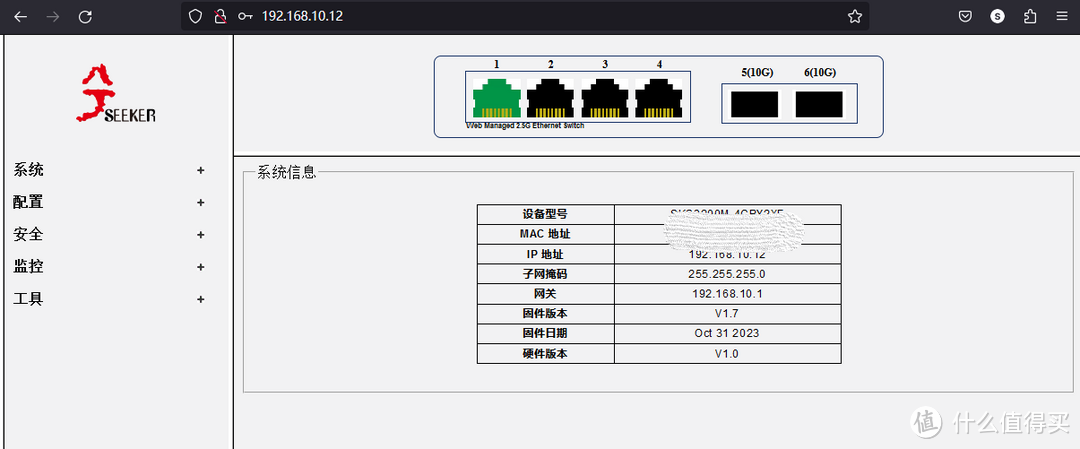Click the 固件日期 row label
The image size is (1080, 449).
click(546, 333)
